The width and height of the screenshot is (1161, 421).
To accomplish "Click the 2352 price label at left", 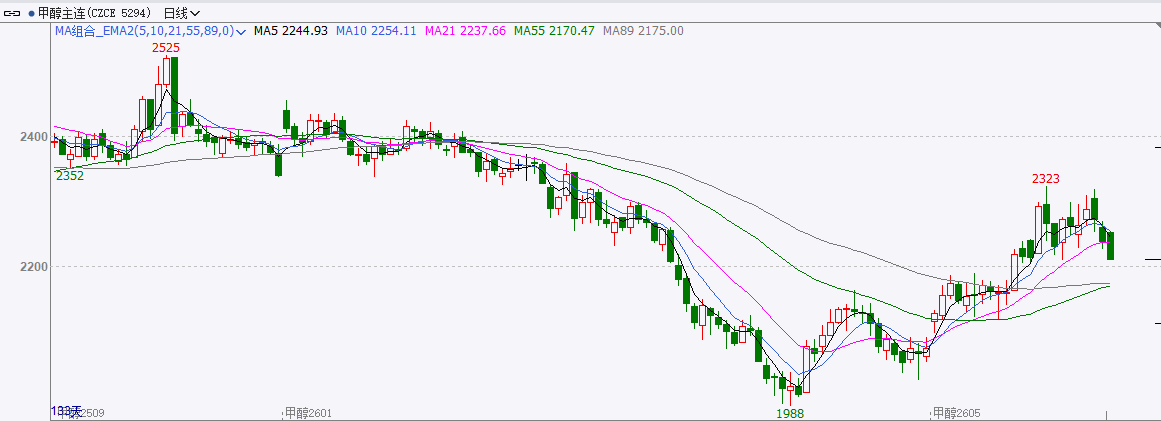I will (69, 175).
